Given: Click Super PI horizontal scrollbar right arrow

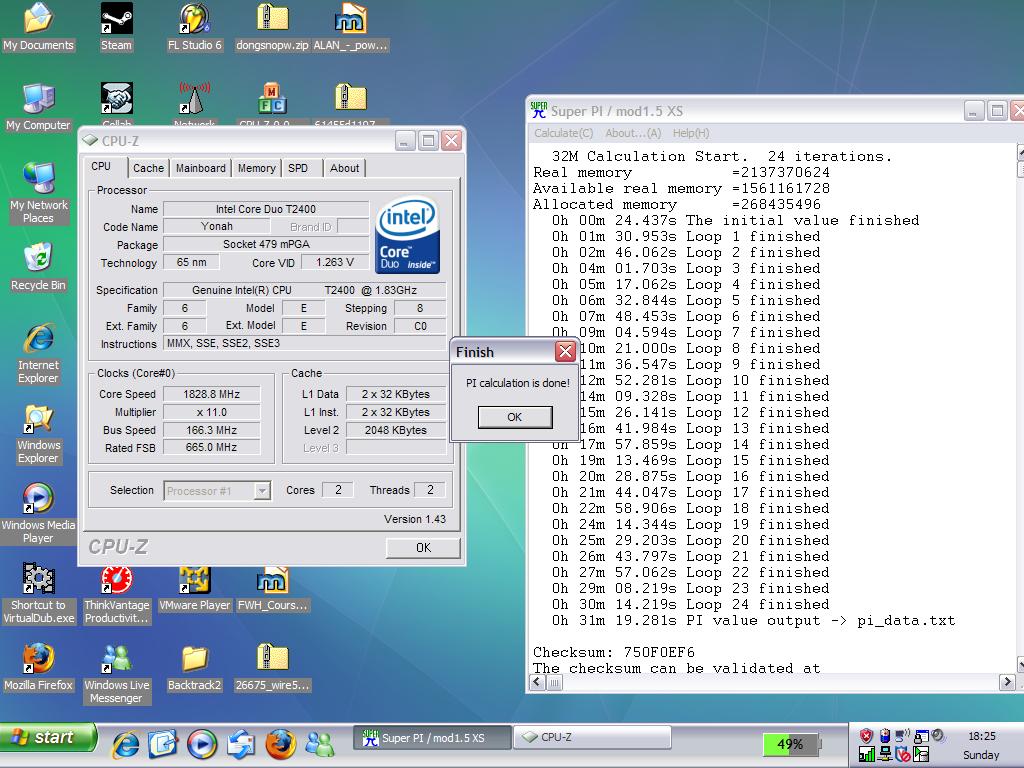Looking at the screenshot, I should click(1006, 682).
